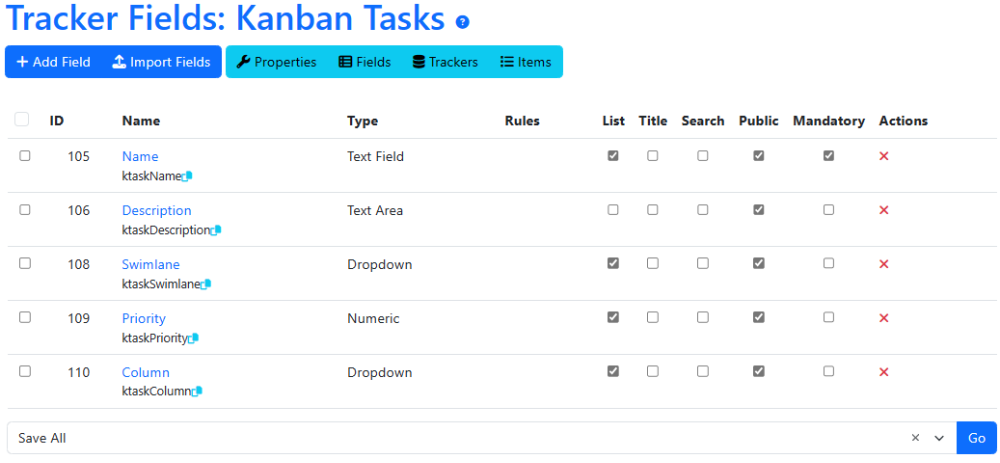Check the select-all checkbox in table header
The width and height of the screenshot is (1000, 463).
[x=22, y=119]
